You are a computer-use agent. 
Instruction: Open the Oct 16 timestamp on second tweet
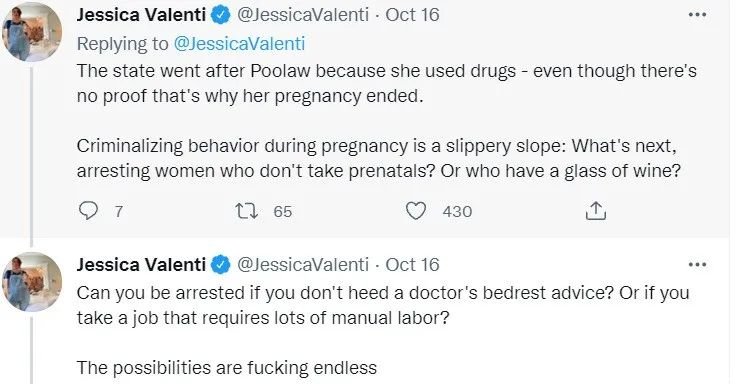(x=412, y=265)
